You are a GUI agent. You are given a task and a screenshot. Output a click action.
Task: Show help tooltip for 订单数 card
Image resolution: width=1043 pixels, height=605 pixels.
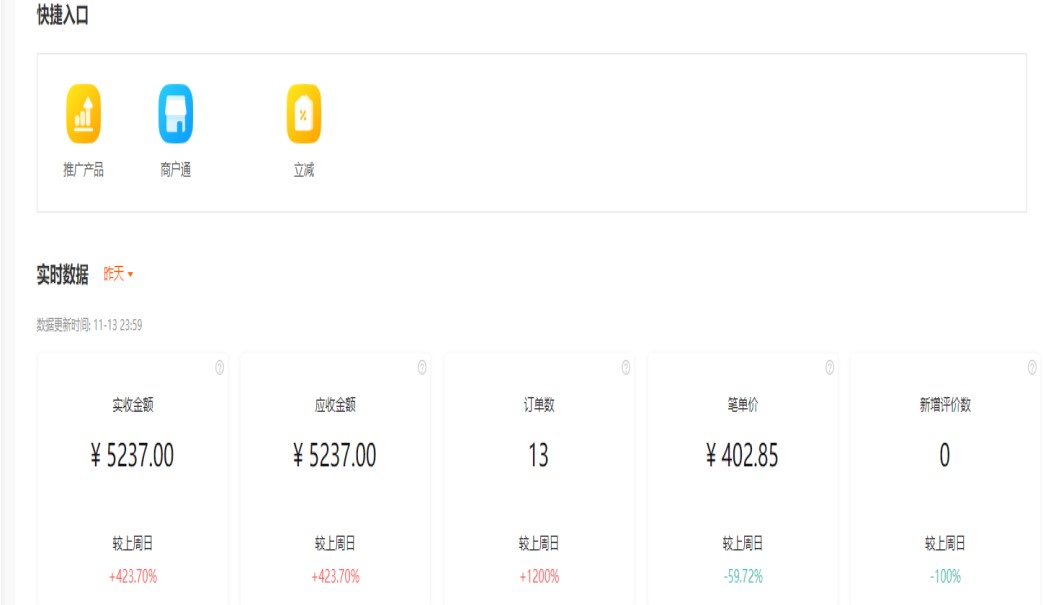[626, 368]
